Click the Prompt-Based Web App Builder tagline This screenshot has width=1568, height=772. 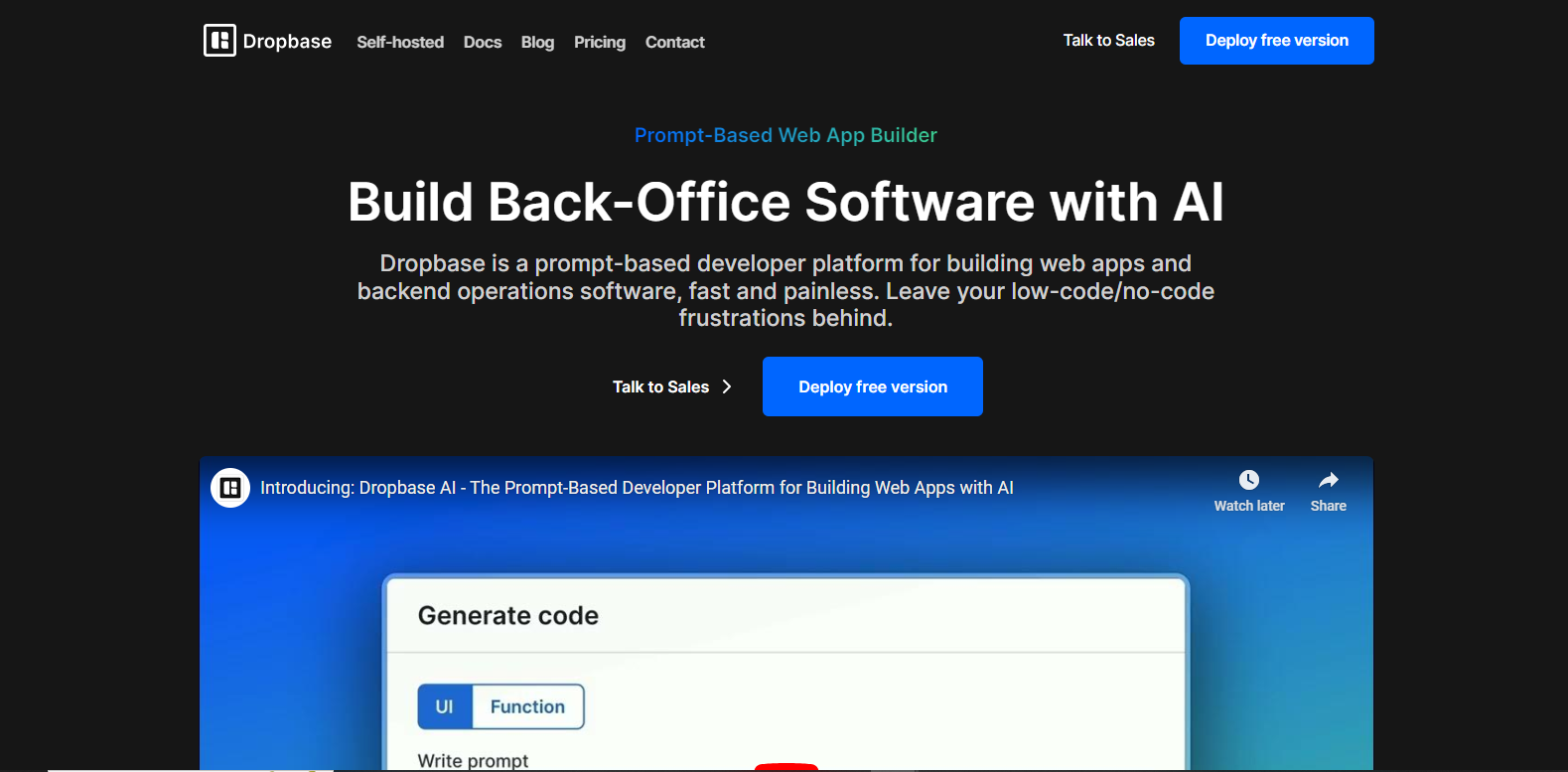tap(785, 135)
